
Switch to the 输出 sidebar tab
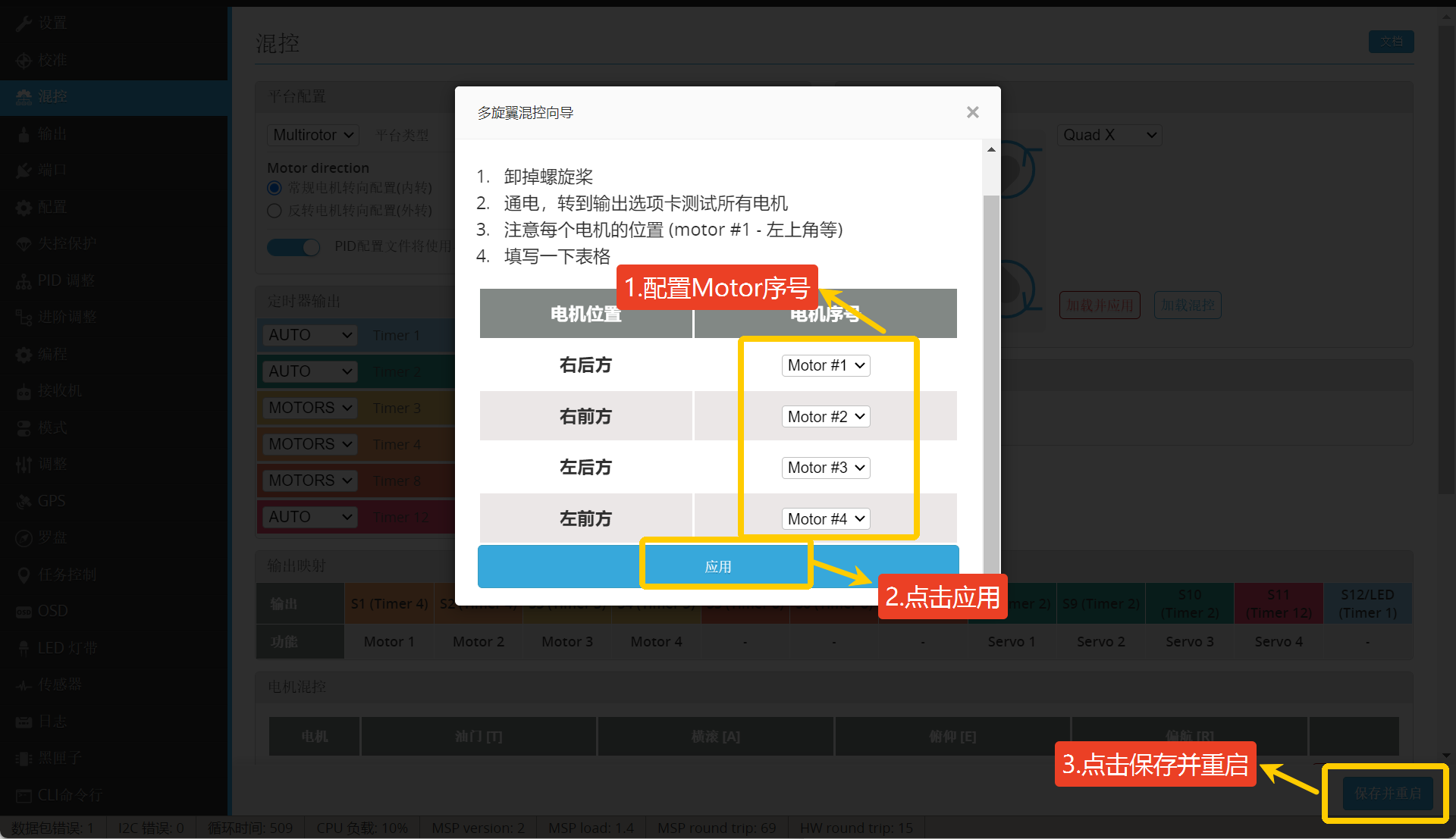click(52, 134)
